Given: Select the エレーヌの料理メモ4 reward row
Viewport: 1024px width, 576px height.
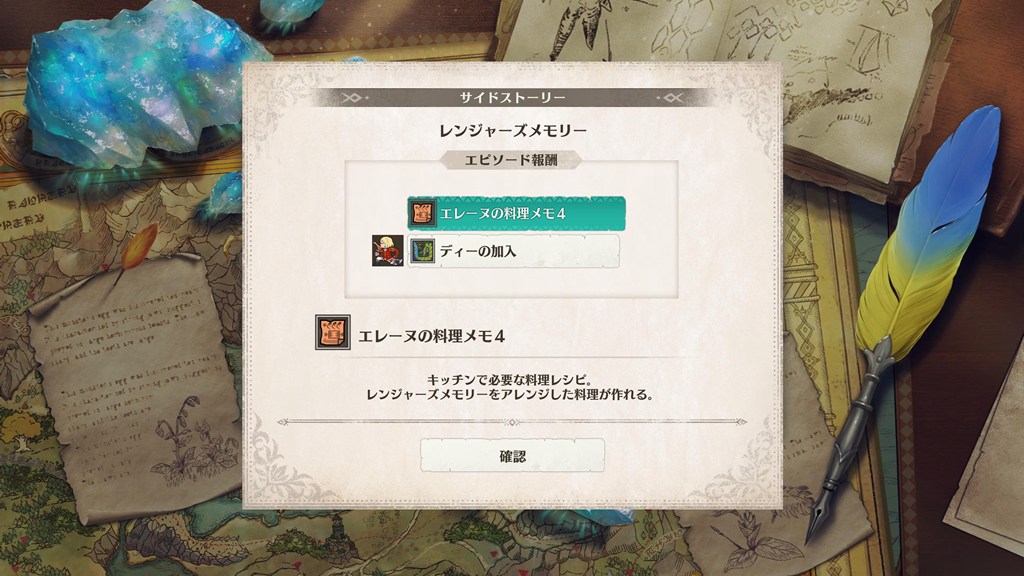Looking at the screenshot, I should click(516, 214).
